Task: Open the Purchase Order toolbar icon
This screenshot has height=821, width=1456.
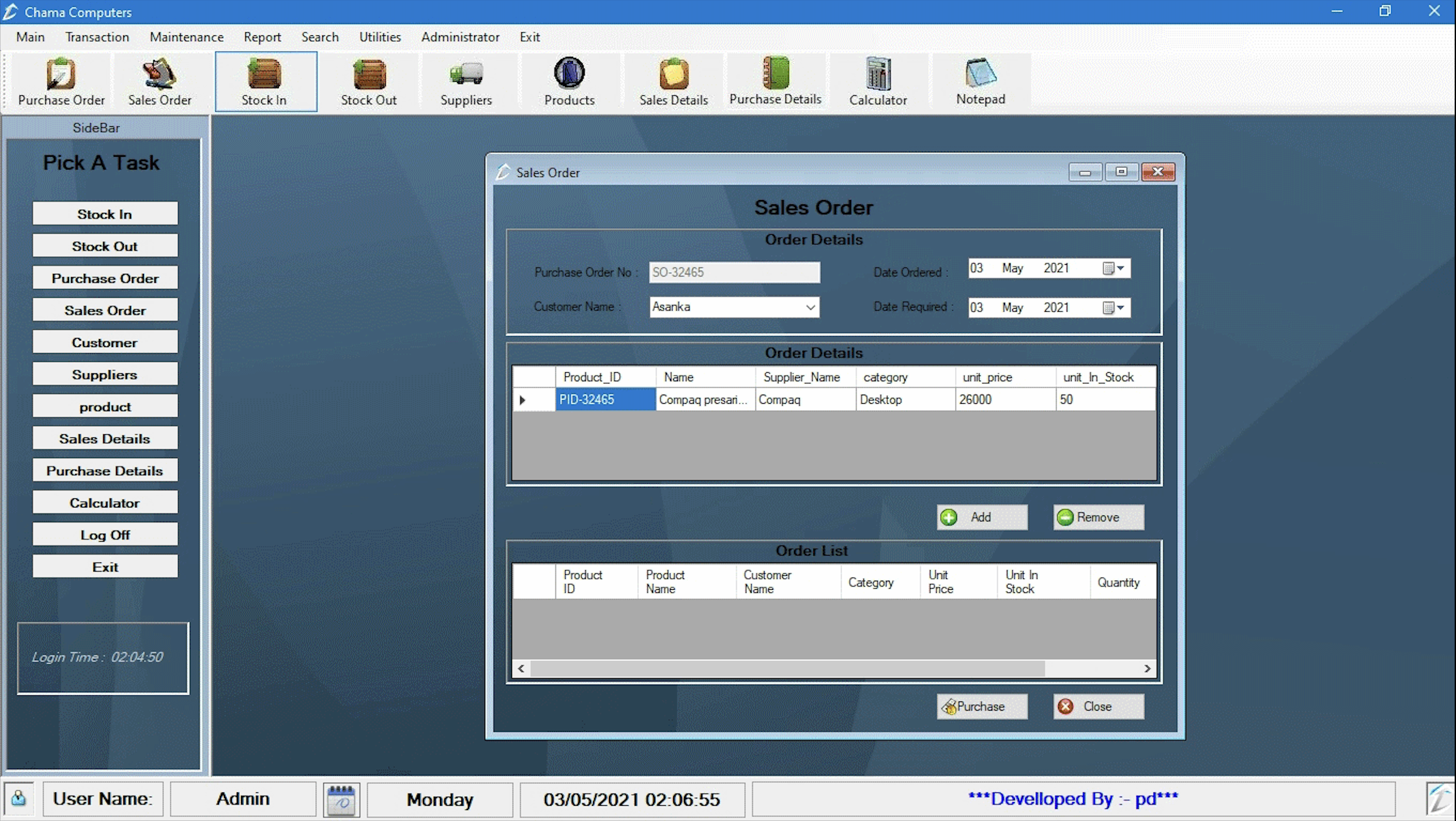Action: (61, 82)
